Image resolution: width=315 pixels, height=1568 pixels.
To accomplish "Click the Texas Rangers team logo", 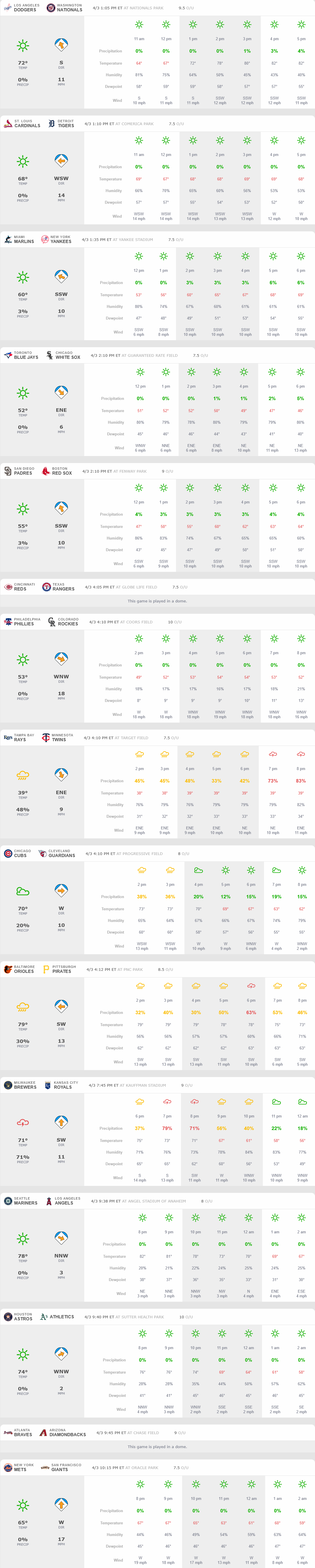I will [46, 587].
